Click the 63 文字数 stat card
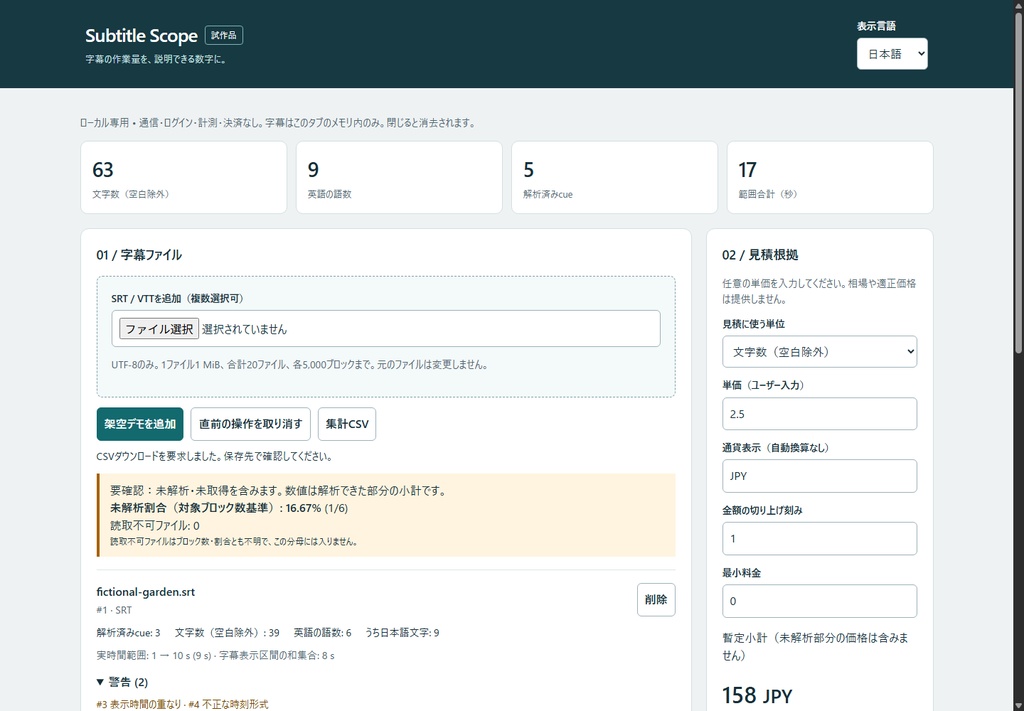The image size is (1024, 711). [184, 178]
